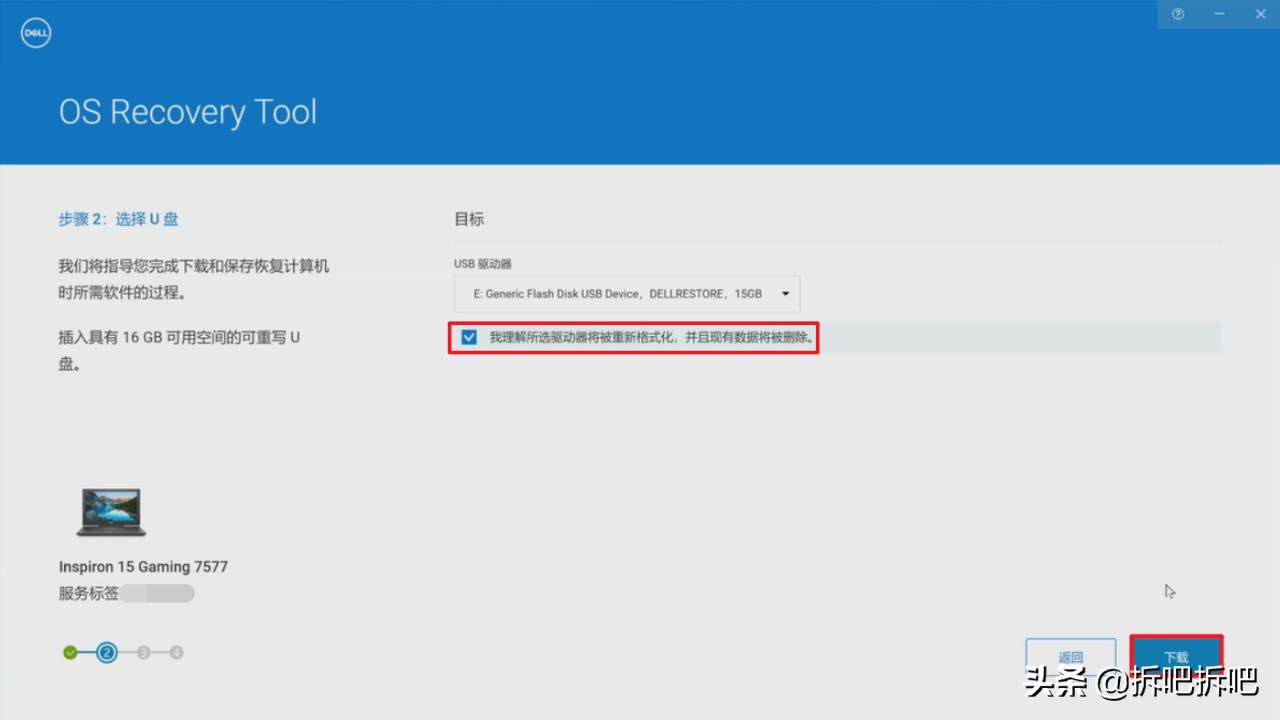1280x720 pixels.
Task: Click the blue checkmark inside the confirmation checkbox
Action: [x=468, y=337]
